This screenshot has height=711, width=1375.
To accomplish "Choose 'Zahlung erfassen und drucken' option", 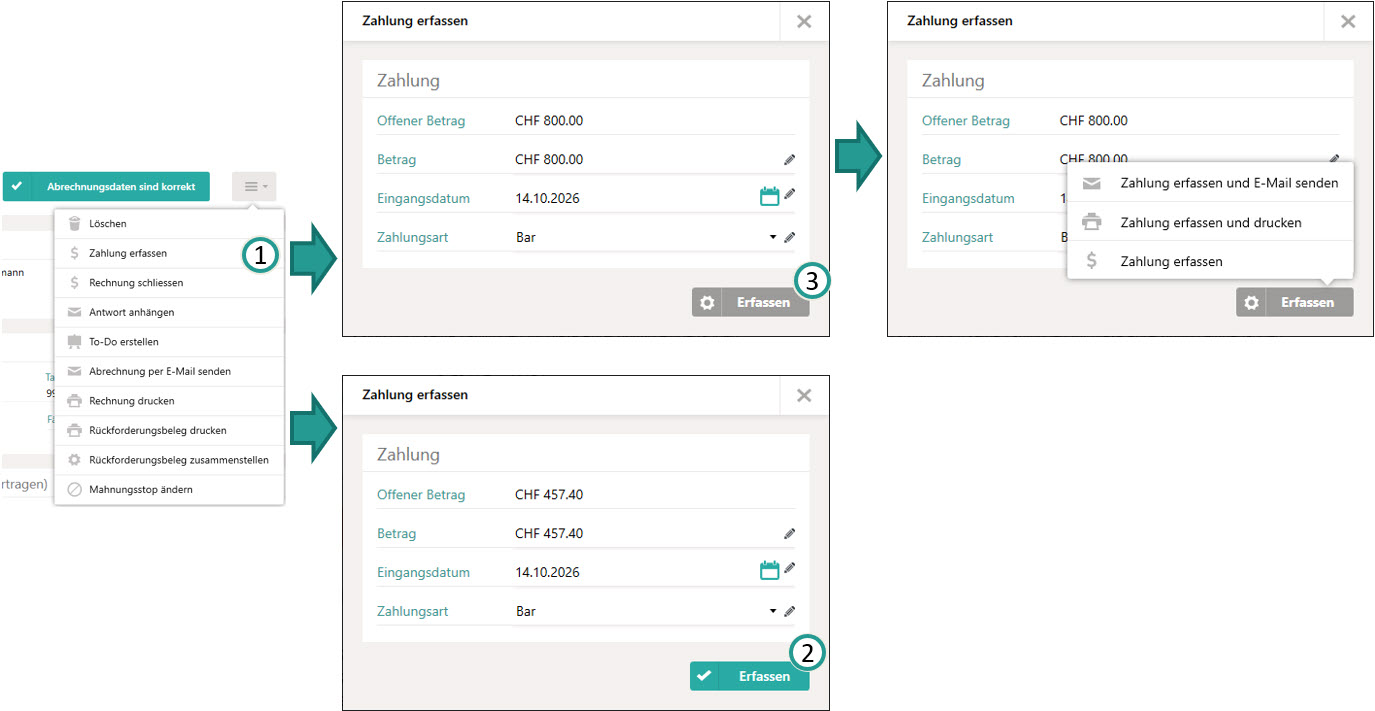I will [1210, 222].
